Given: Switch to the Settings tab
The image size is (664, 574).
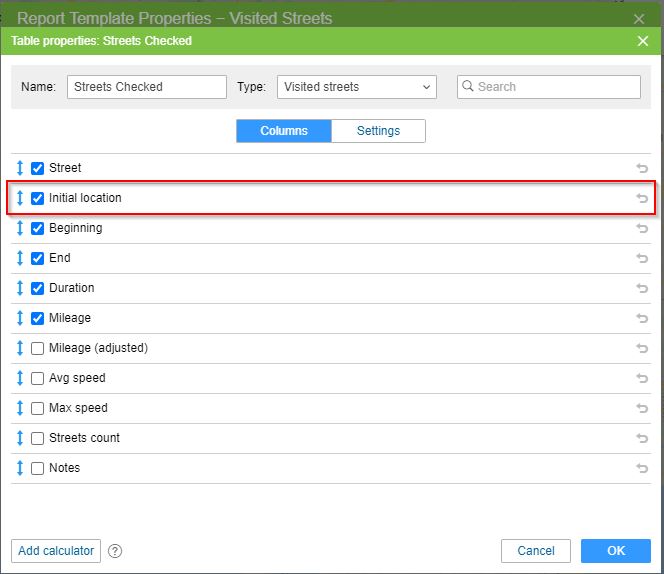Looking at the screenshot, I should click(378, 131).
